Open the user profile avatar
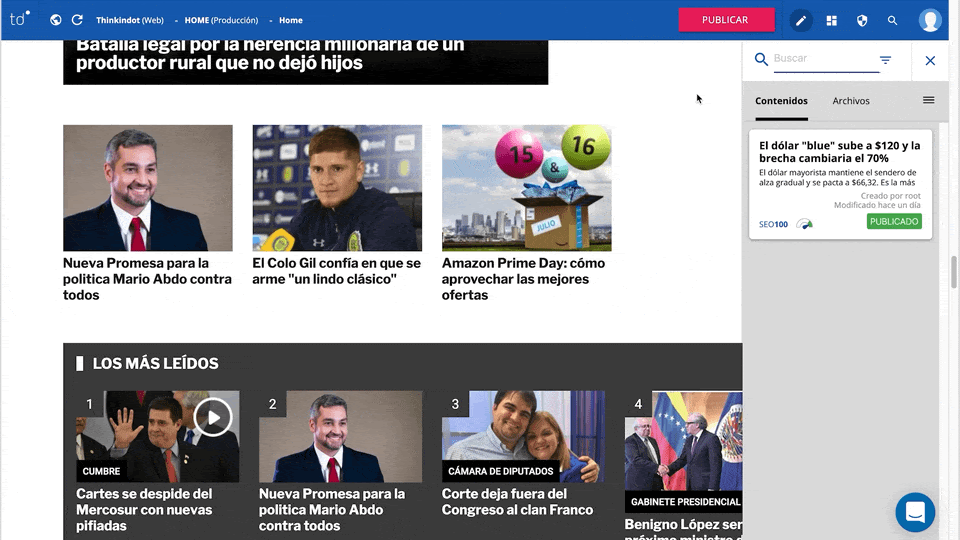 click(930, 20)
